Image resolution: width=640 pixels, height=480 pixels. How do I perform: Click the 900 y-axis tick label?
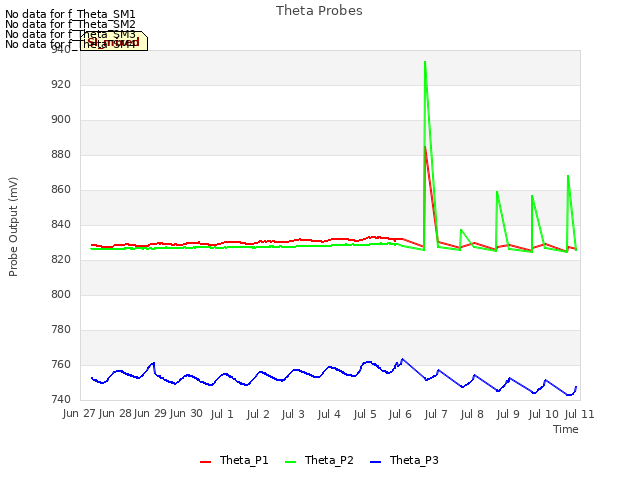61,120
